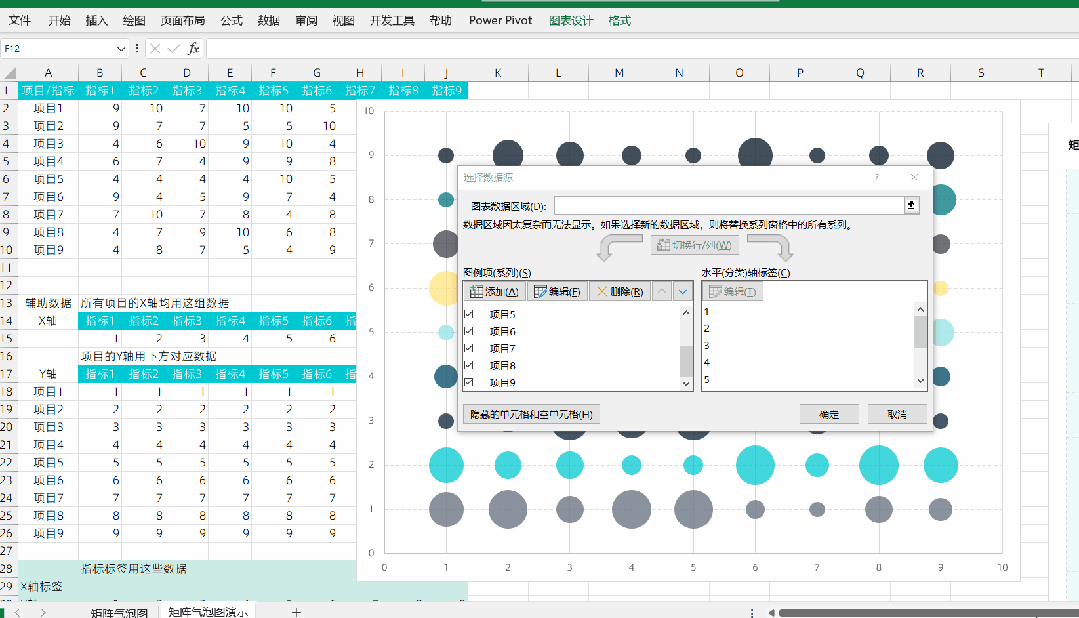Add a new sheet with plus icon
Viewport: 1079px width, 618px height.
[x=296, y=612]
